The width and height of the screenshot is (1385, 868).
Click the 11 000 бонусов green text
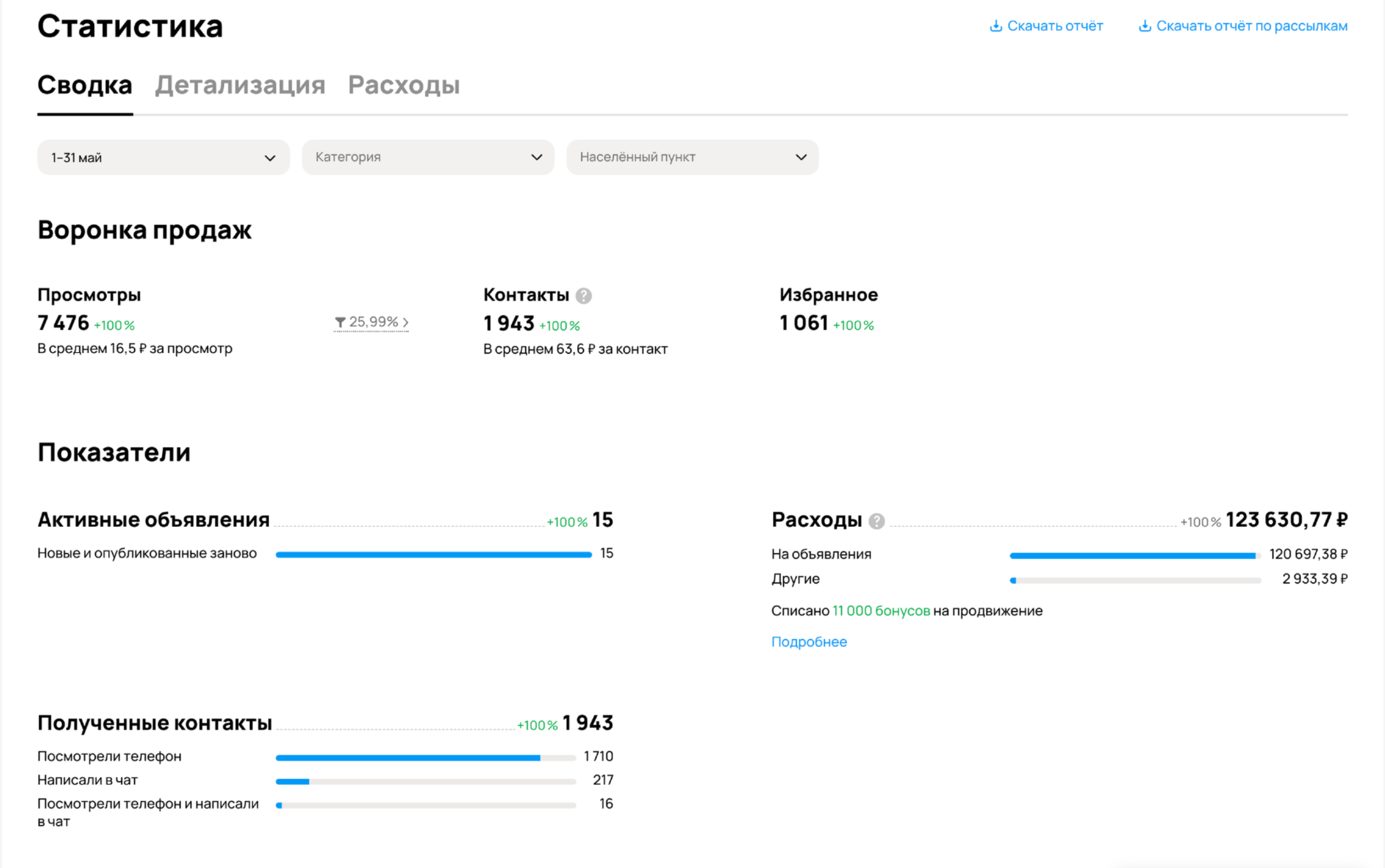pyautogui.click(x=881, y=611)
